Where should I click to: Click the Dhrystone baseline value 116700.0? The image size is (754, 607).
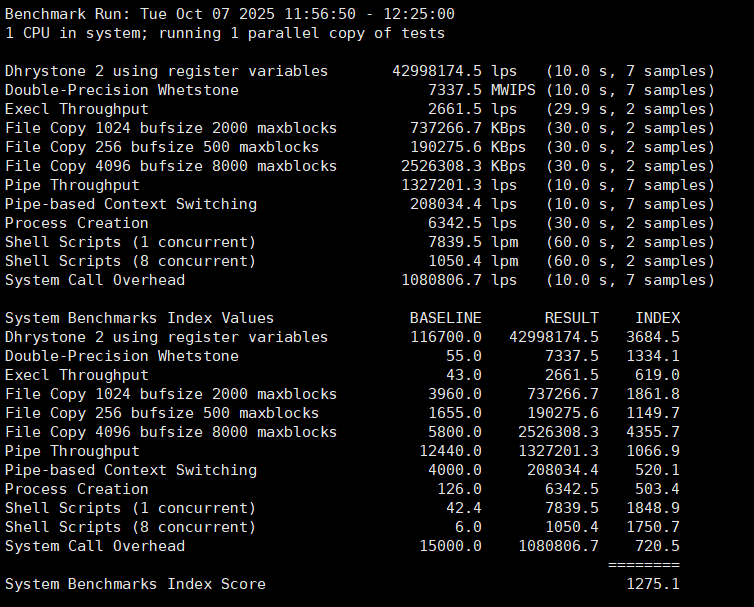click(445, 337)
